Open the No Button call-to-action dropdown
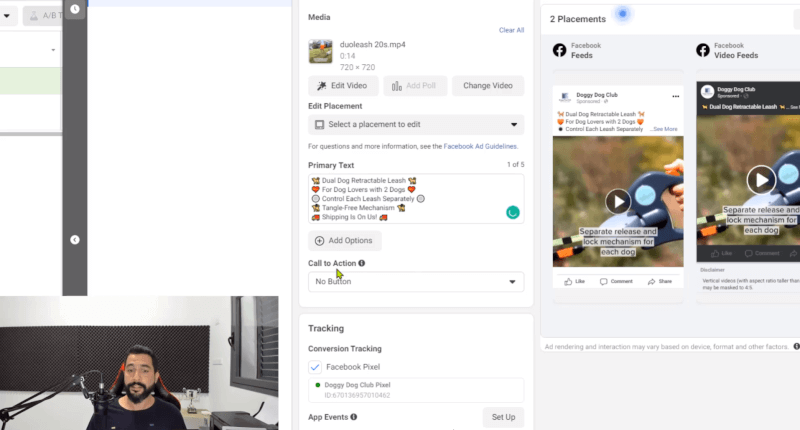 (x=416, y=282)
